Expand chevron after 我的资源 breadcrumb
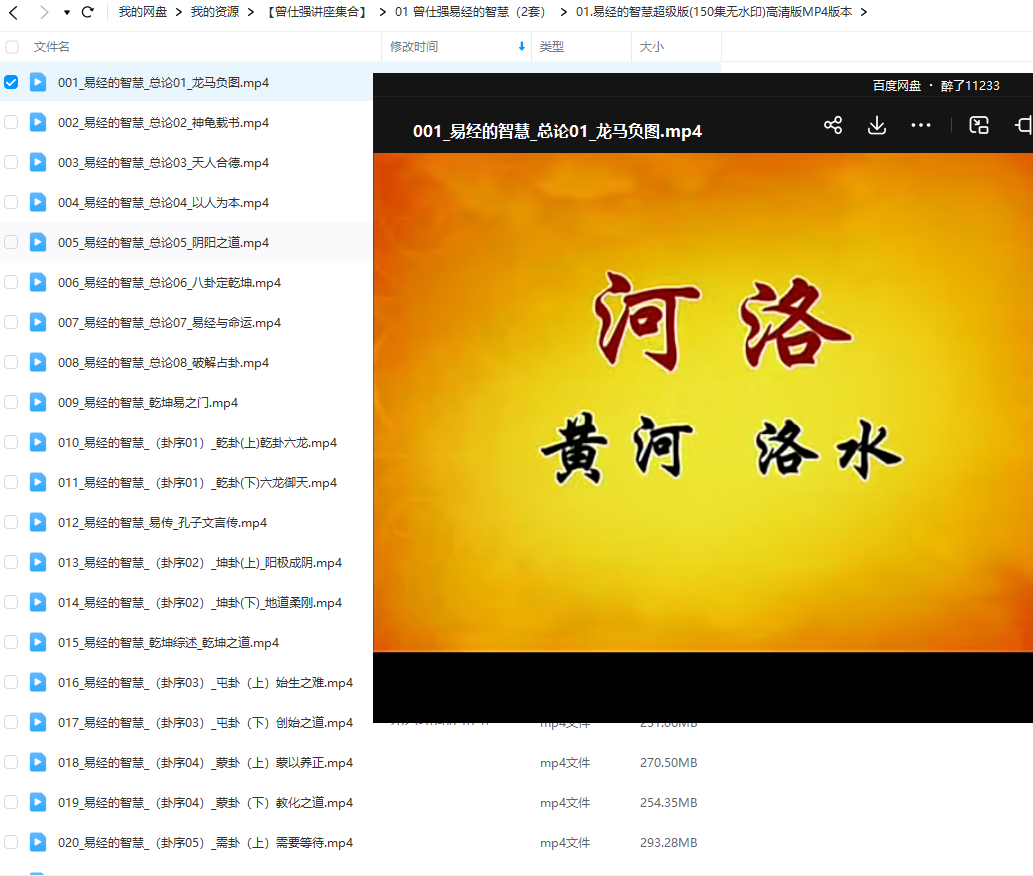The image size is (1033, 876). (251, 12)
